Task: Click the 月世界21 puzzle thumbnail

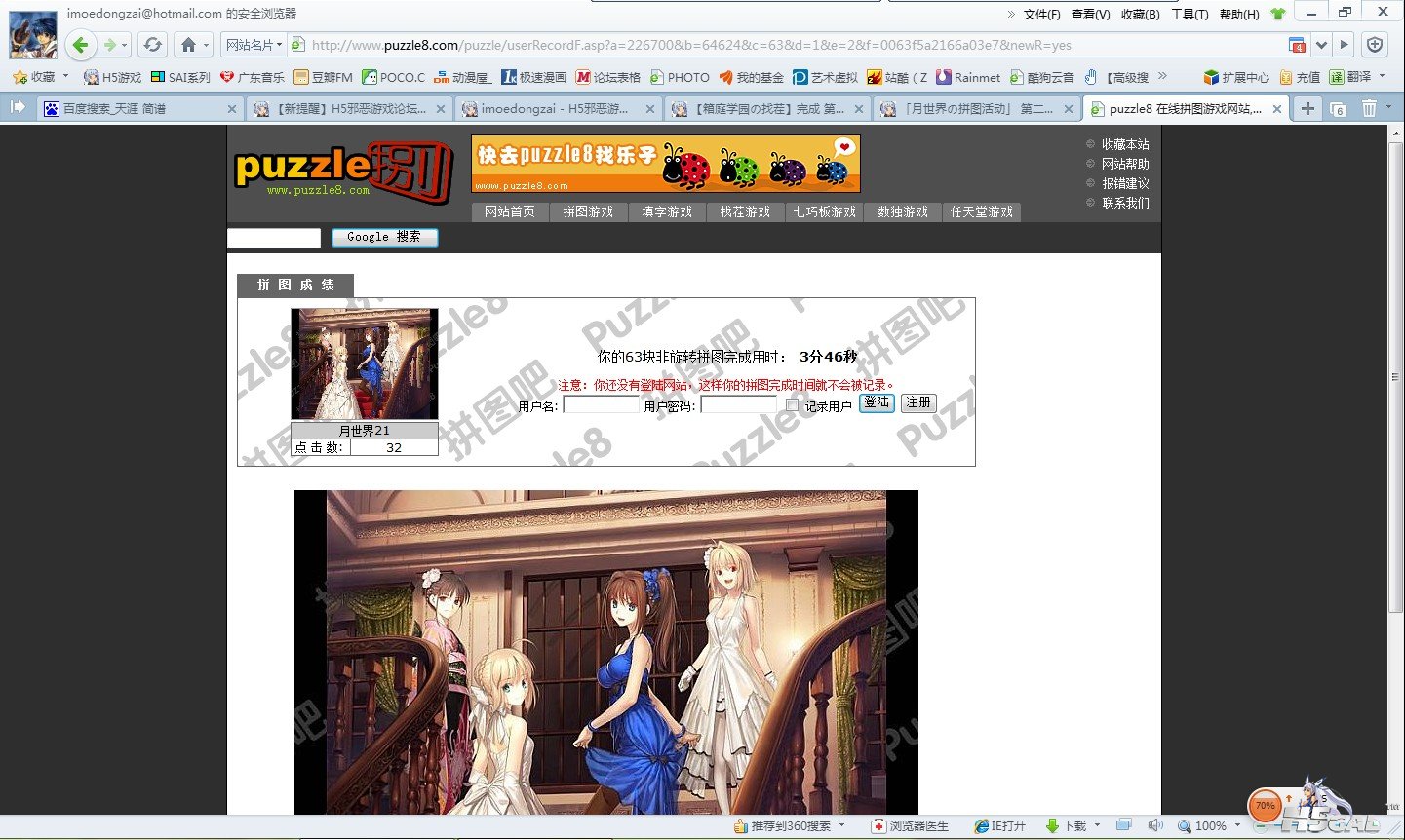Action: pyautogui.click(x=365, y=363)
